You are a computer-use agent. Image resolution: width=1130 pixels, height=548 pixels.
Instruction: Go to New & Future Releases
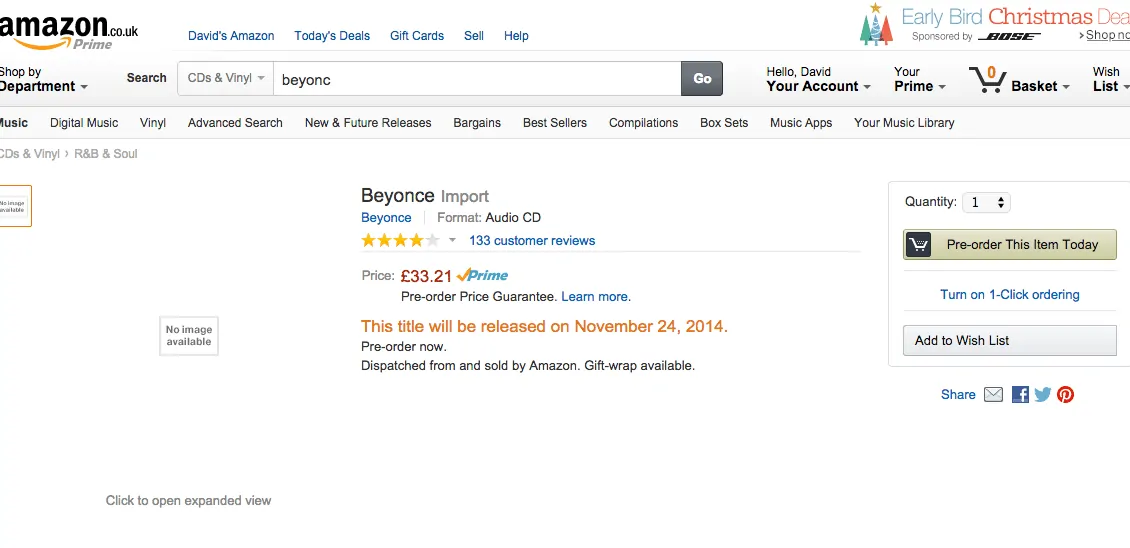pyautogui.click(x=368, y=123)
